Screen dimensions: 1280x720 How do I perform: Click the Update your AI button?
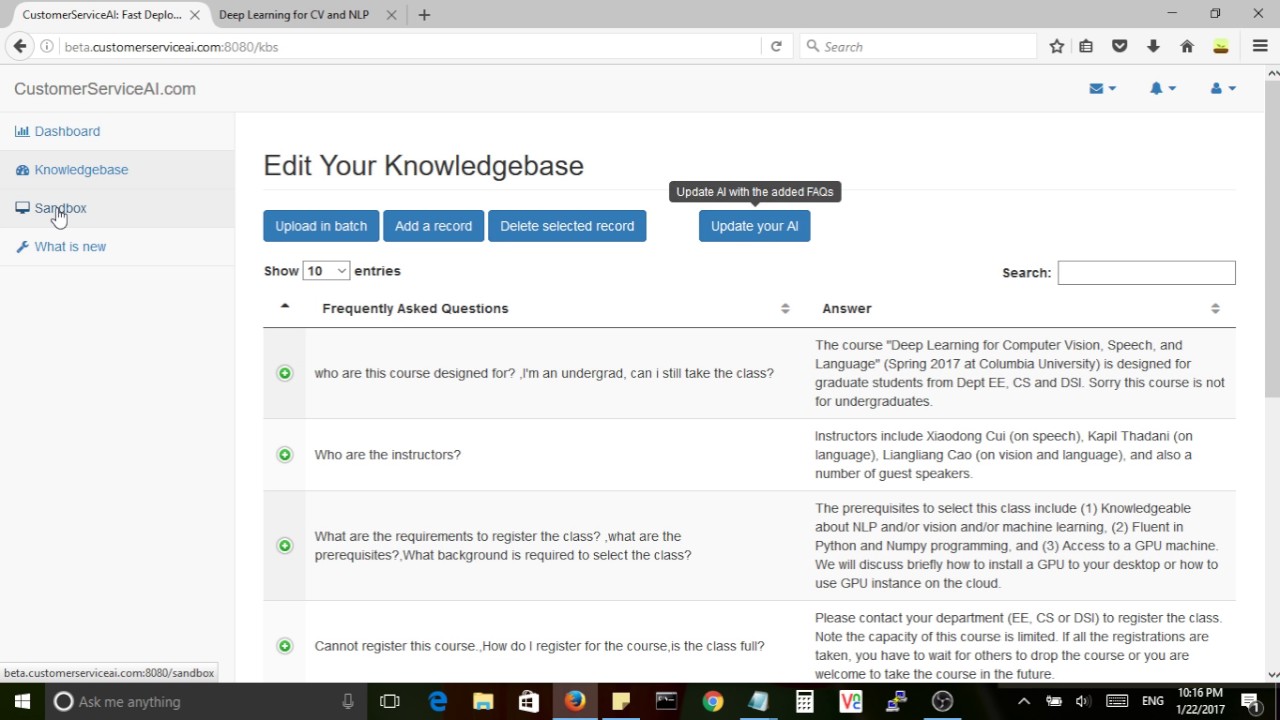pyautogui.click(x=754, y=226)
